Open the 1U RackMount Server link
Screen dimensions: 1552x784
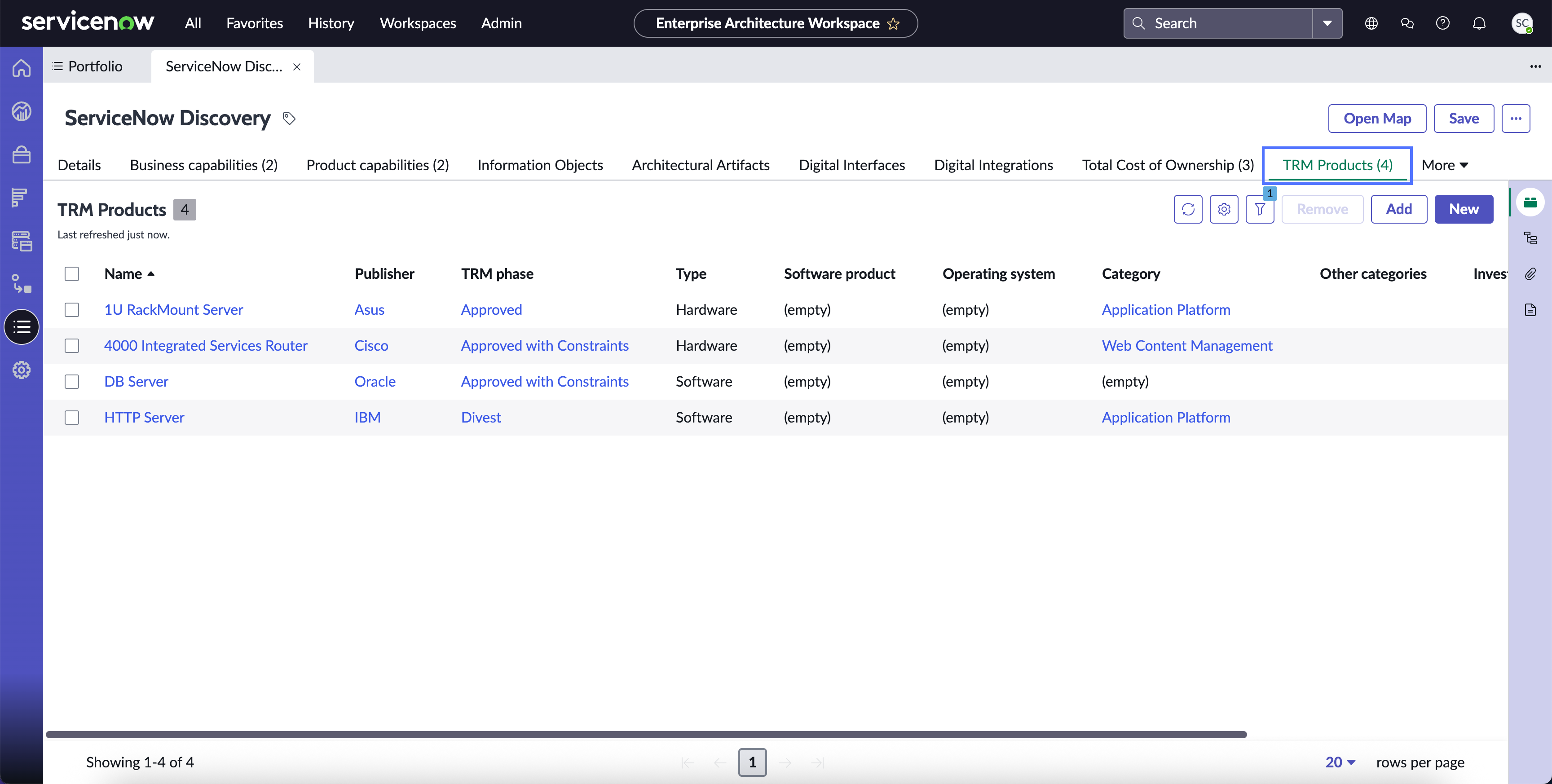[x=173, y=310]
